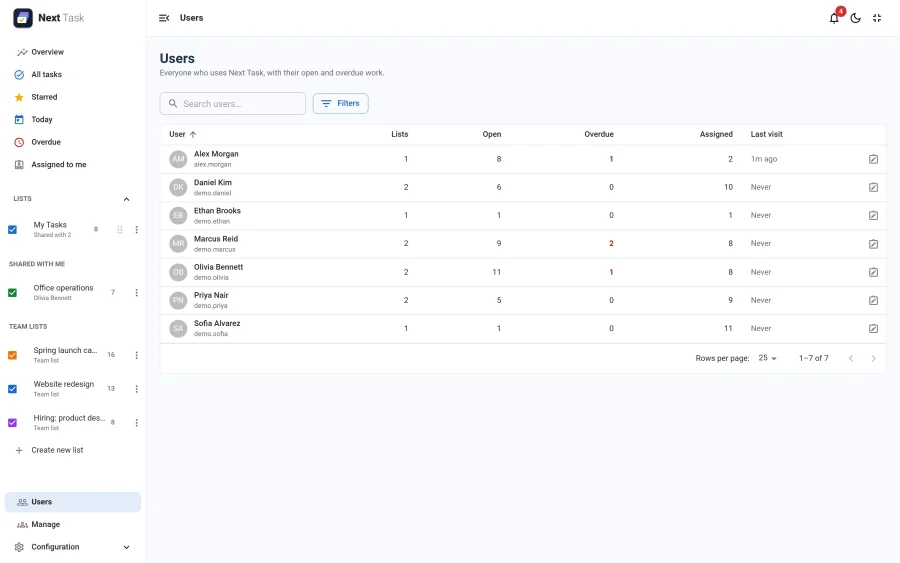Go to next page of users
This screenshot has width=900, height=563.
874,358
